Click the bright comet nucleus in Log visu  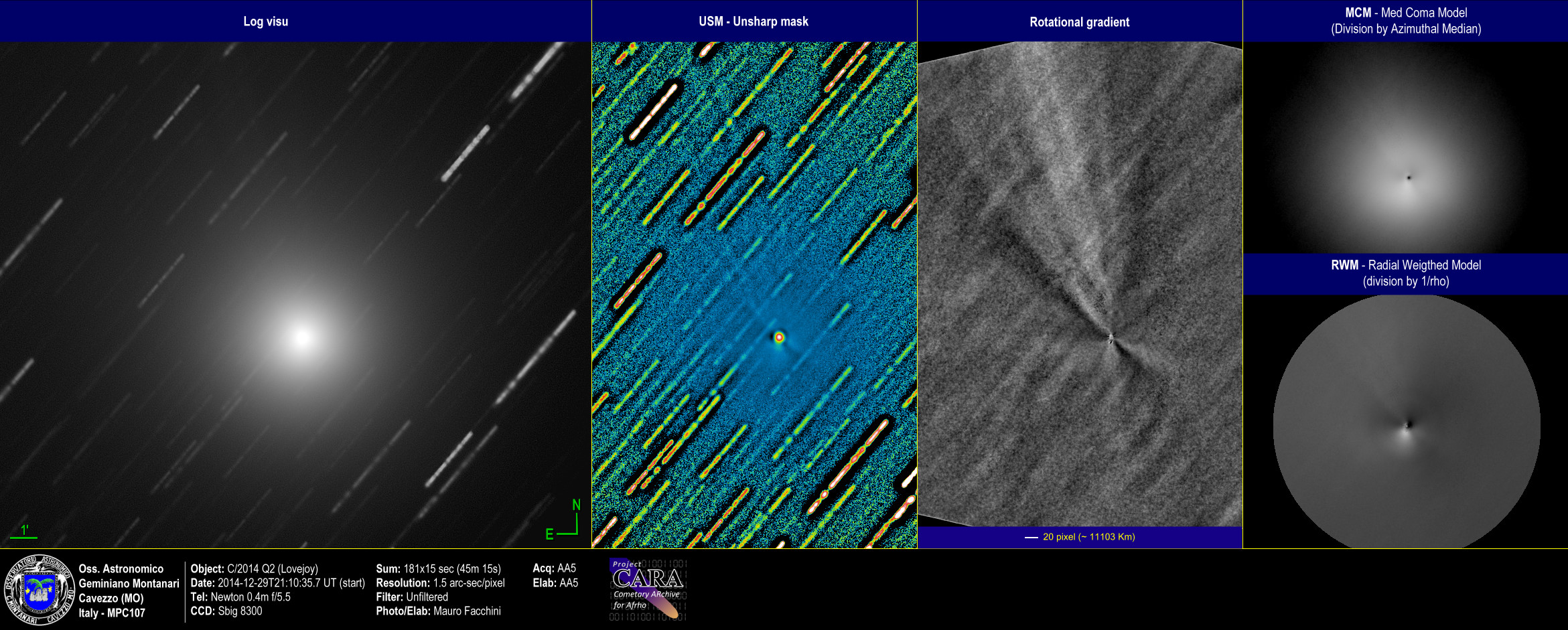coord(303,336)
